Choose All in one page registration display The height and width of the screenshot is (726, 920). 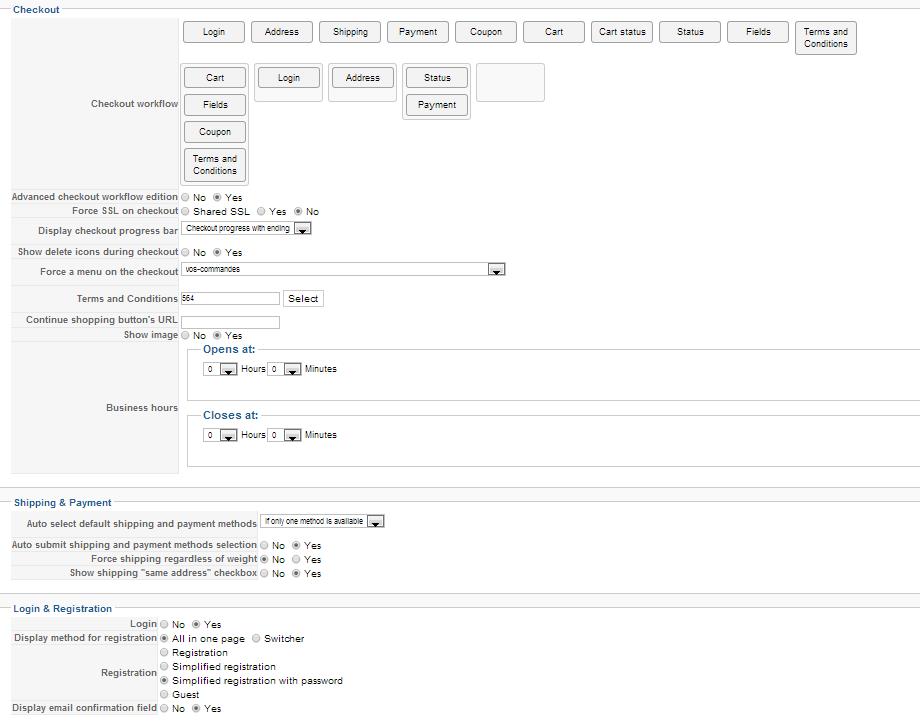(164, 639)
